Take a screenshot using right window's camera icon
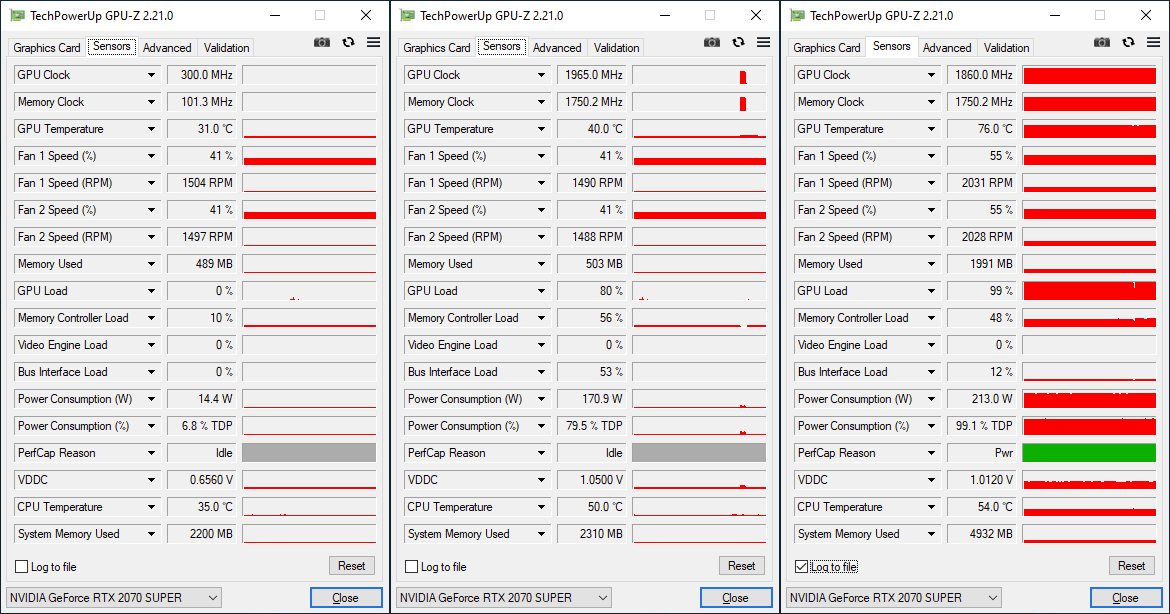The width and height of the screenshot is (1170, 614). pos(1101,42)
